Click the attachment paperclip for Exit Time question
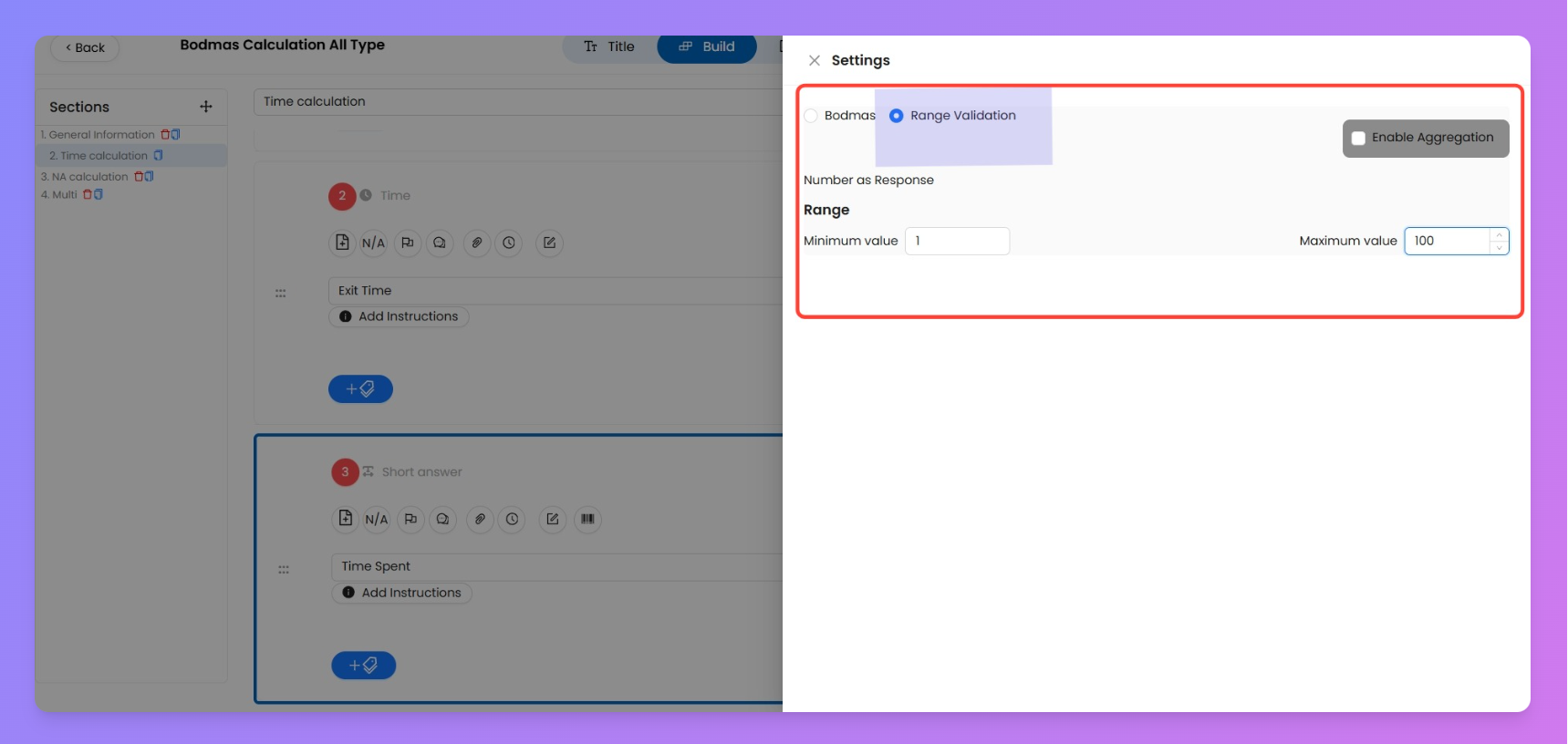Screen dimensions: 1568x744 pyautogui.click(x=477, y=243)
